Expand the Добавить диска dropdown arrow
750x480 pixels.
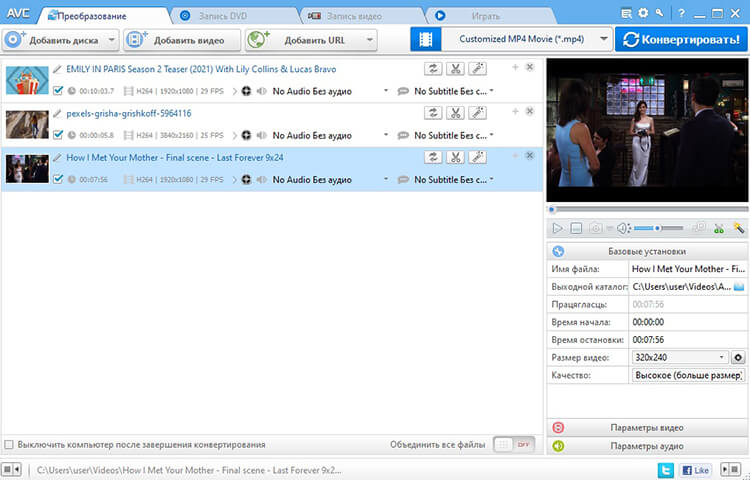pos(111,40)
